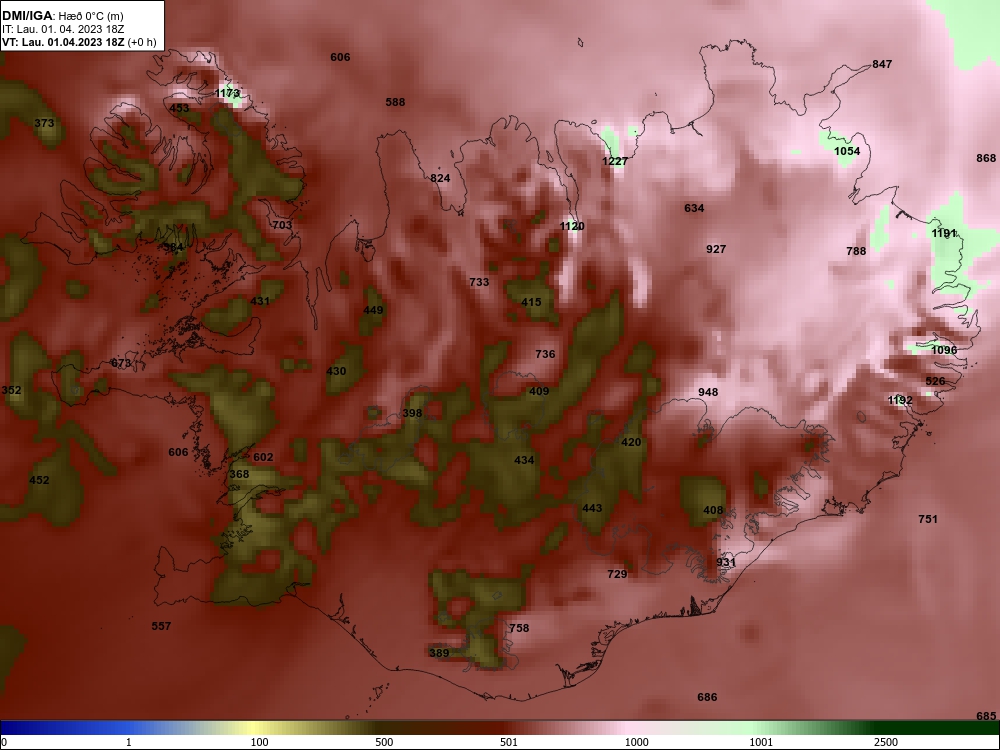Click the 1054 value label
The image size is (1000, 750).
(847, 151)
